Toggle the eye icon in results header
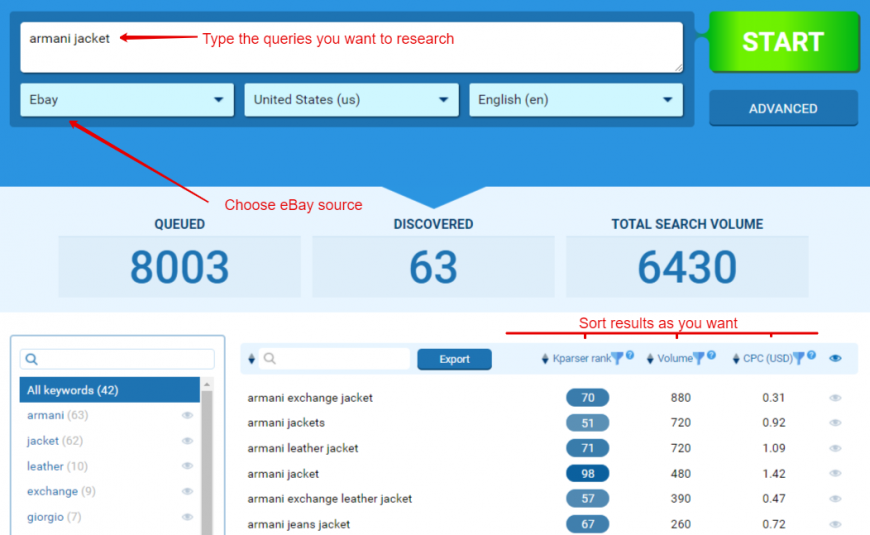Image resolution: width=870 pixels, height=535 pixels. [835, 359]
